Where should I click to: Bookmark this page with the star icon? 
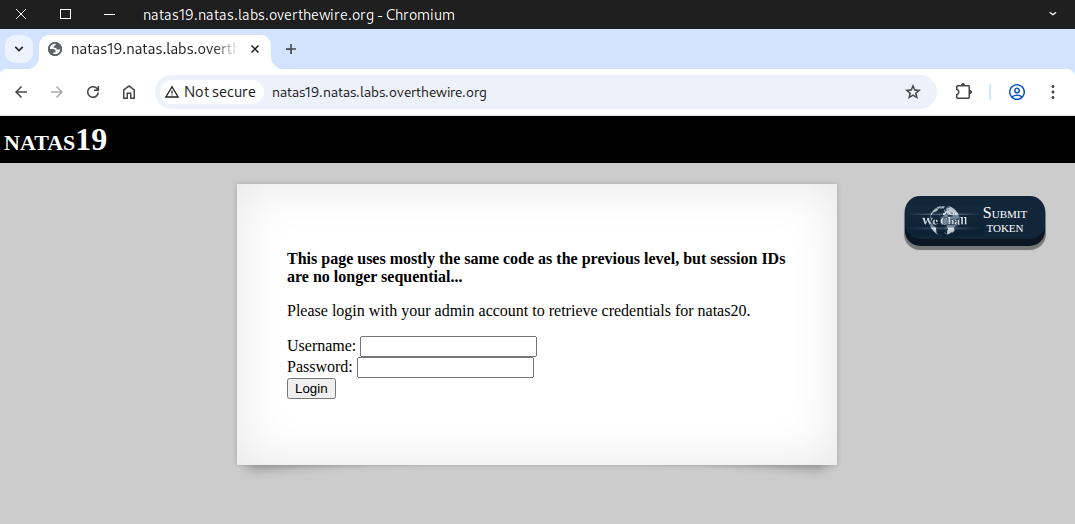click(x=912, y=92)
